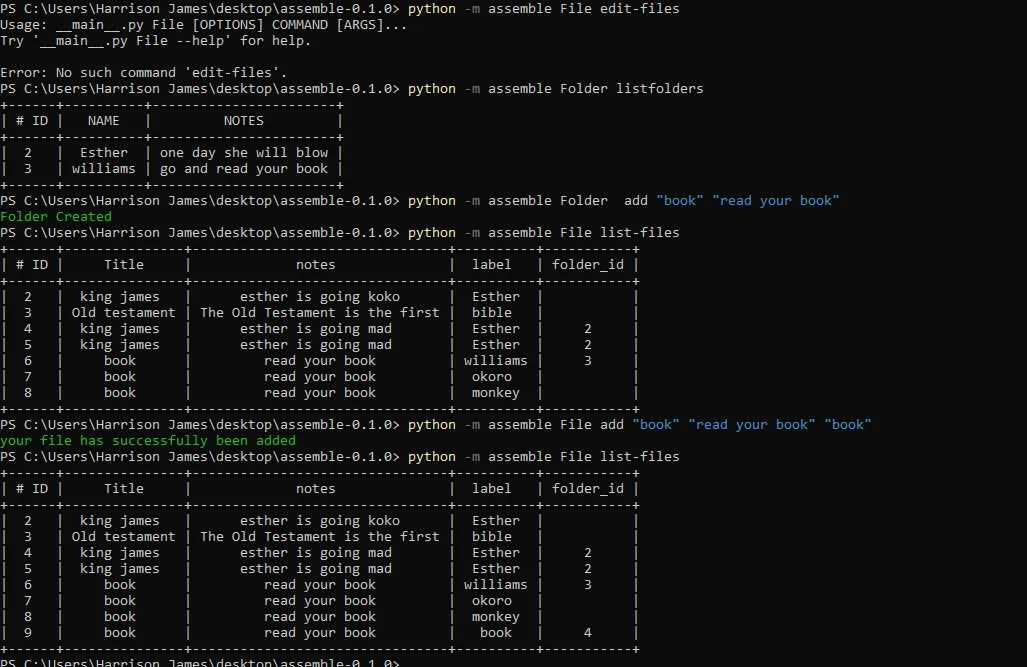Click "Title" header in upper list-files table
Image resolution: width=1027 pixels, height=667 pixels.
[x=124, y=265]
